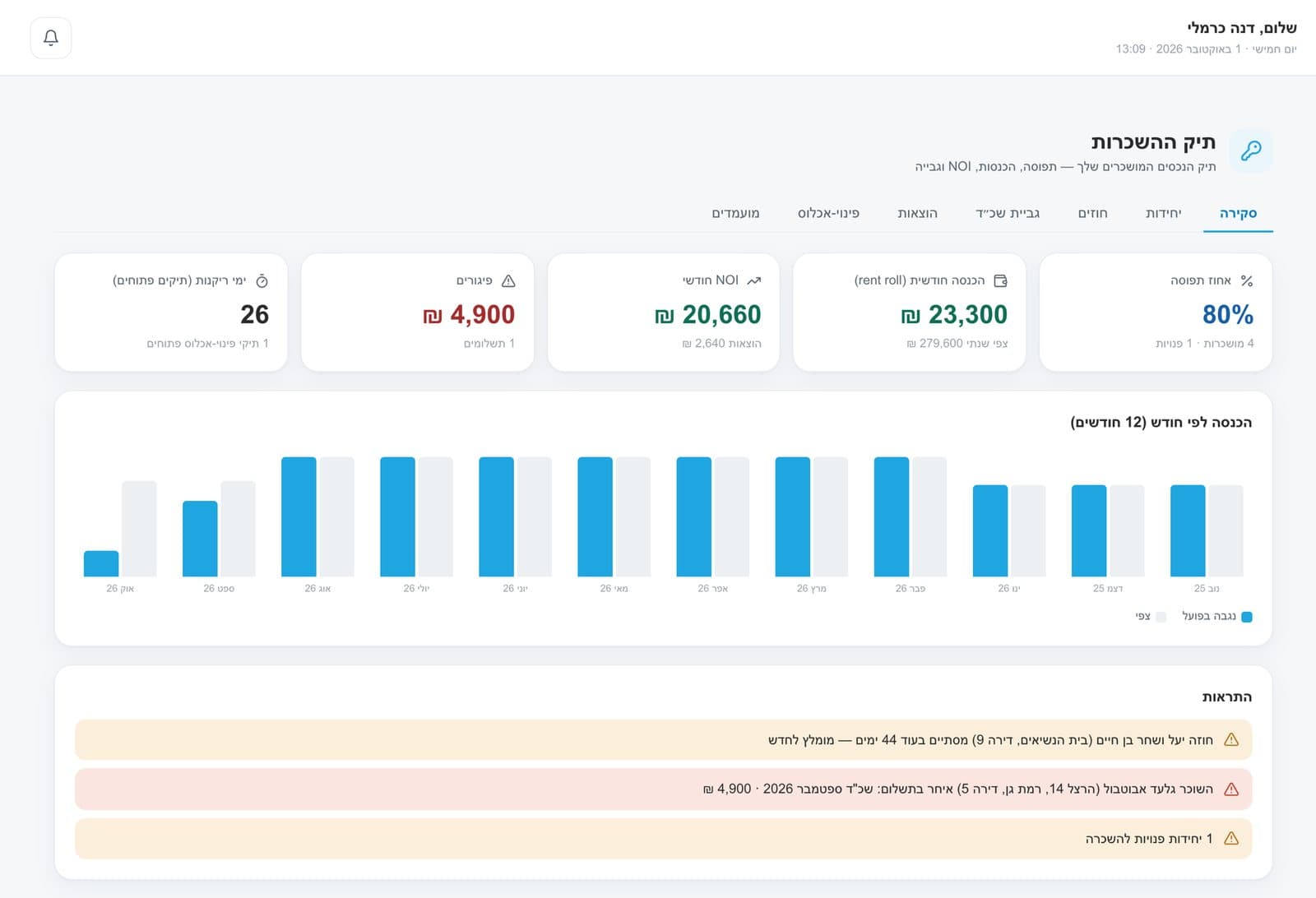
Task: Click the blue bar for ינו 26
Action: point(990,531)
